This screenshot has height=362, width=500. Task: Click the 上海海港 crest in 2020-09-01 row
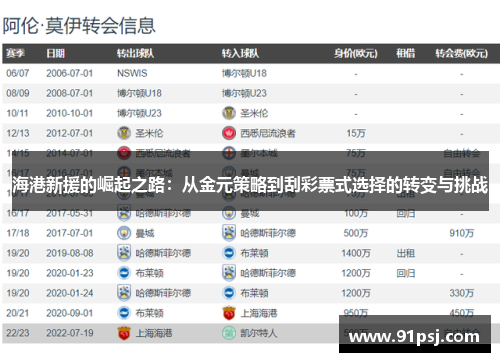229,313
